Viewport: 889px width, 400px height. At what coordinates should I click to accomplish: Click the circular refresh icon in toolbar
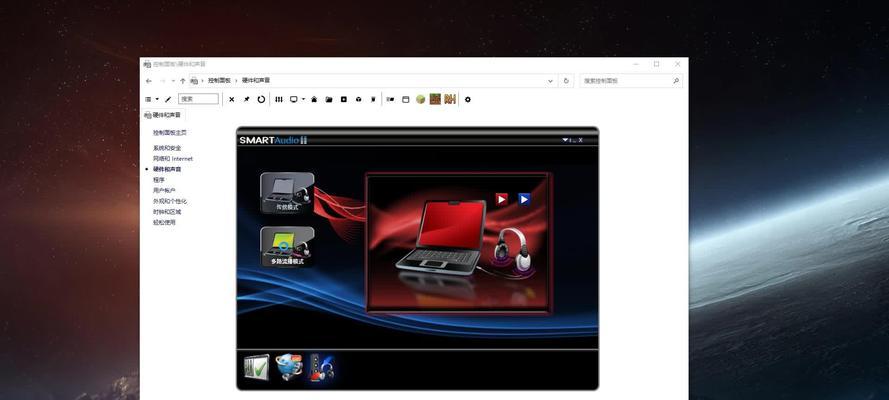[261, 99]
